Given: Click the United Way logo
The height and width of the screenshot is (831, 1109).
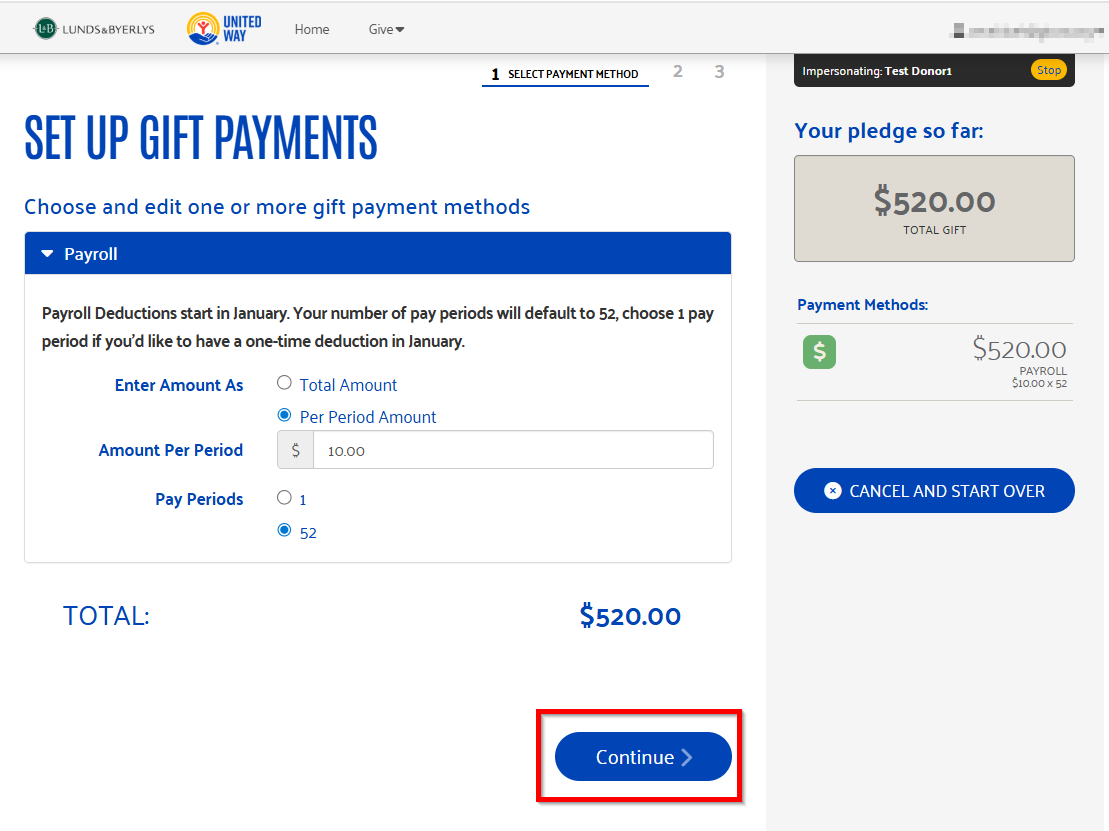Looking at the screenshot, I should 224,29.
